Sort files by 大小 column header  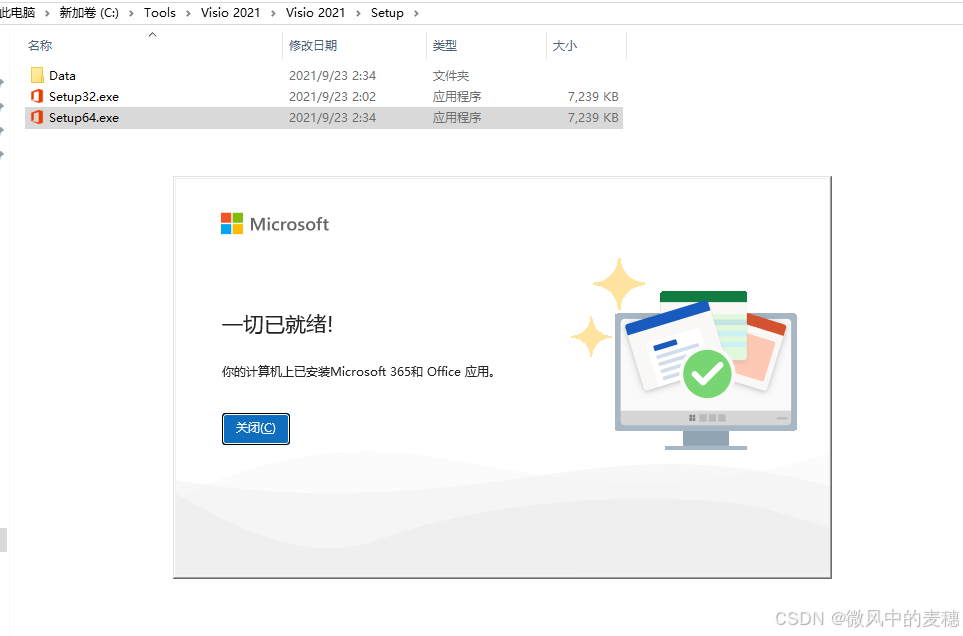coord(564,45)
